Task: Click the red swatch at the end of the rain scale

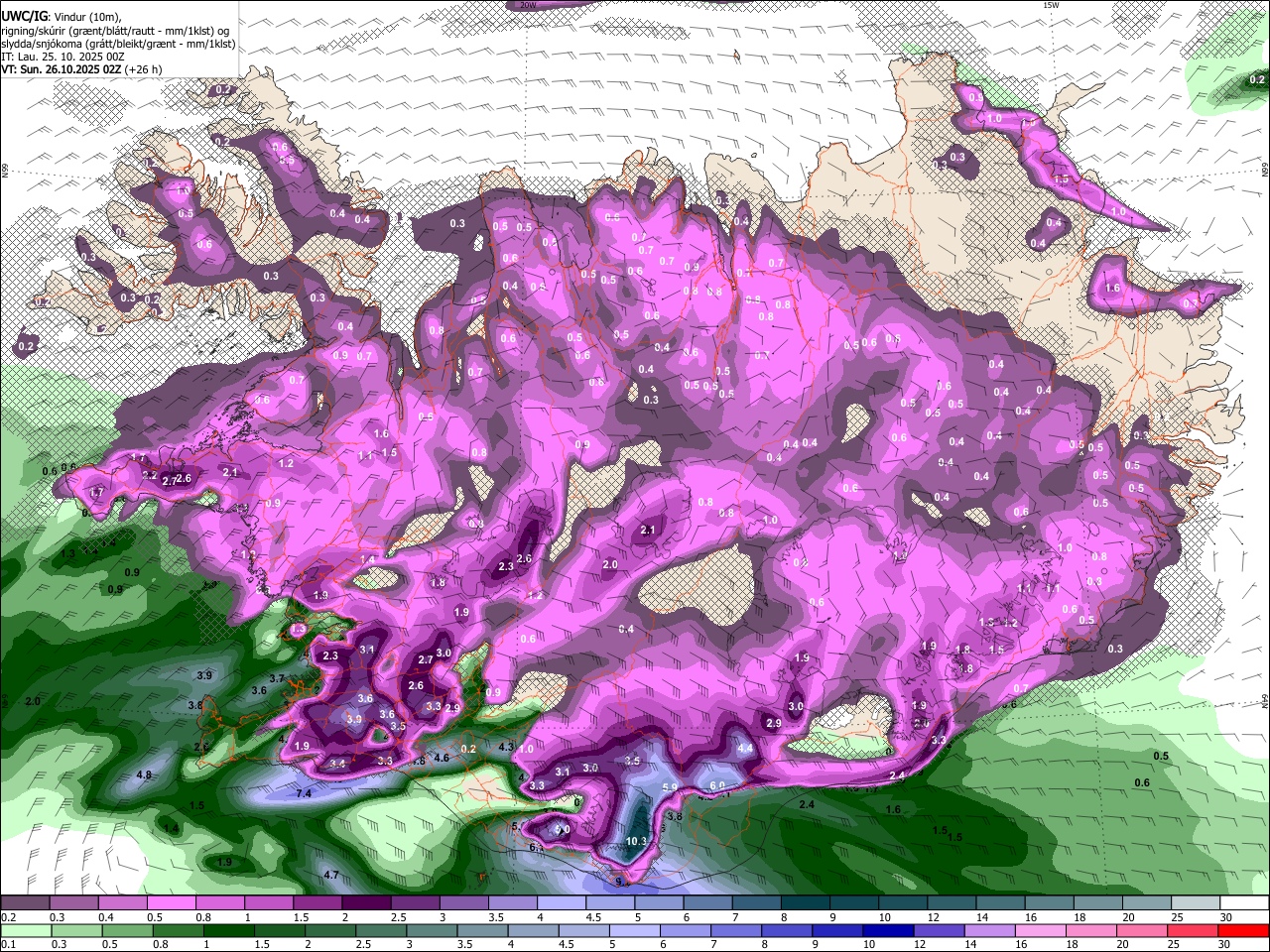Action: [x=1243, y=930]
